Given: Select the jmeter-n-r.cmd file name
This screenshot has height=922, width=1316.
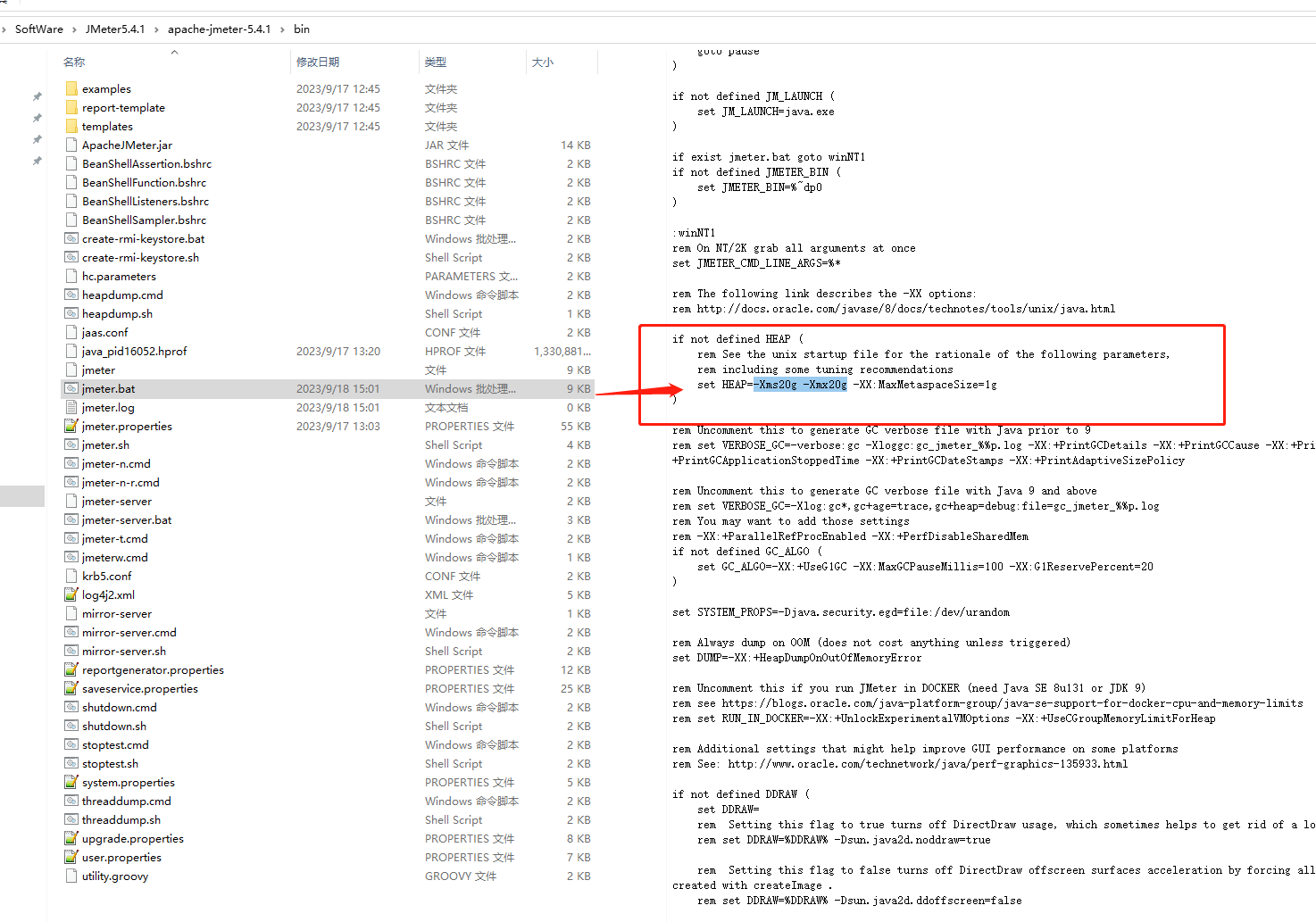Looking at the screenshot, I should click(x=121, y=482).
